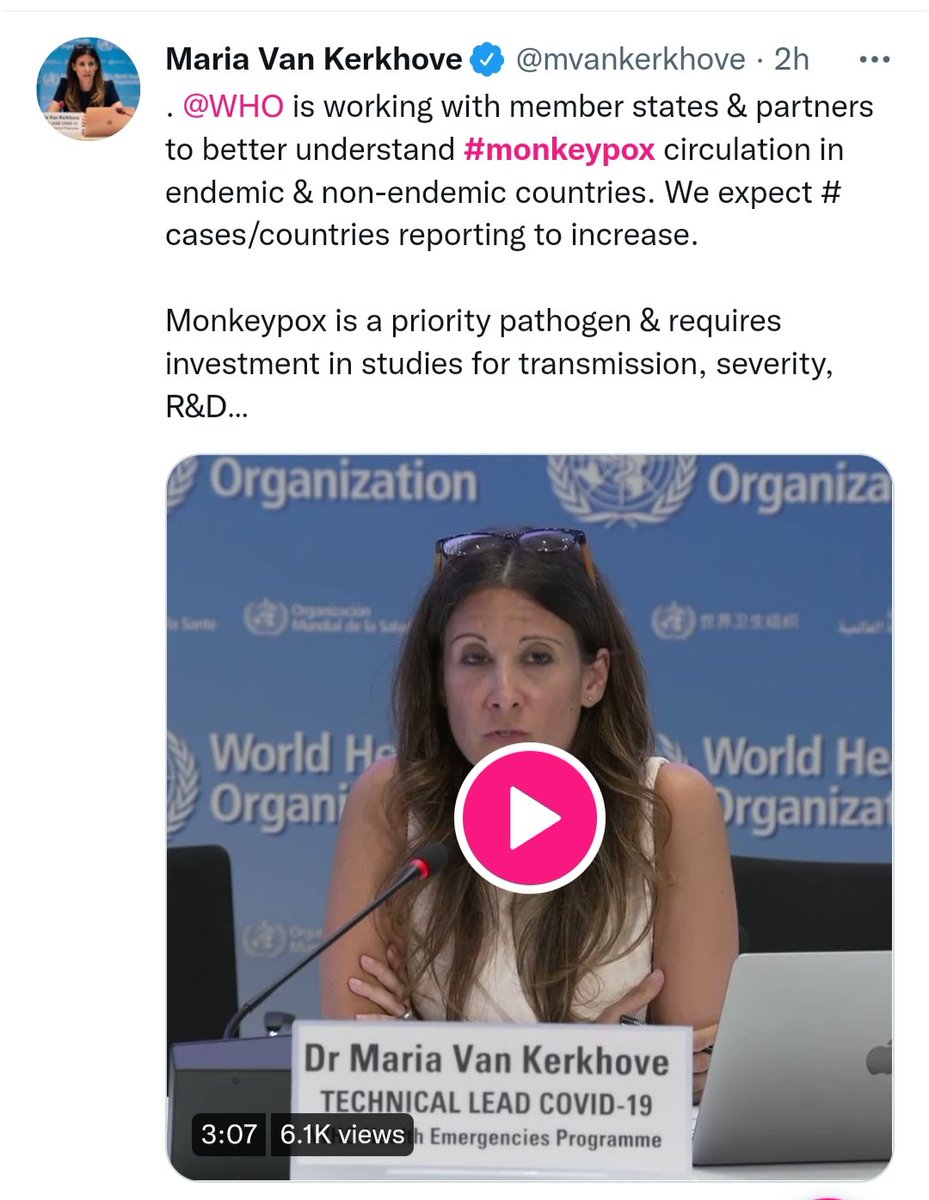
Task: Open the tweet's three-dot more menu
Action: pos(874,59)
